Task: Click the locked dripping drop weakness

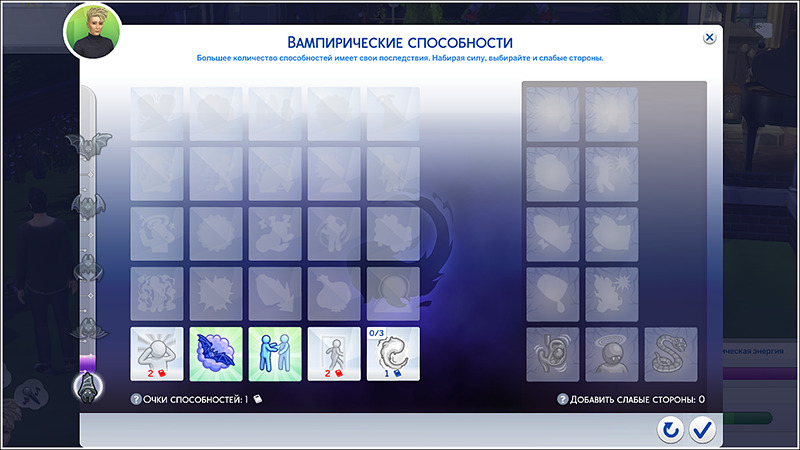Action: point(553,294)
